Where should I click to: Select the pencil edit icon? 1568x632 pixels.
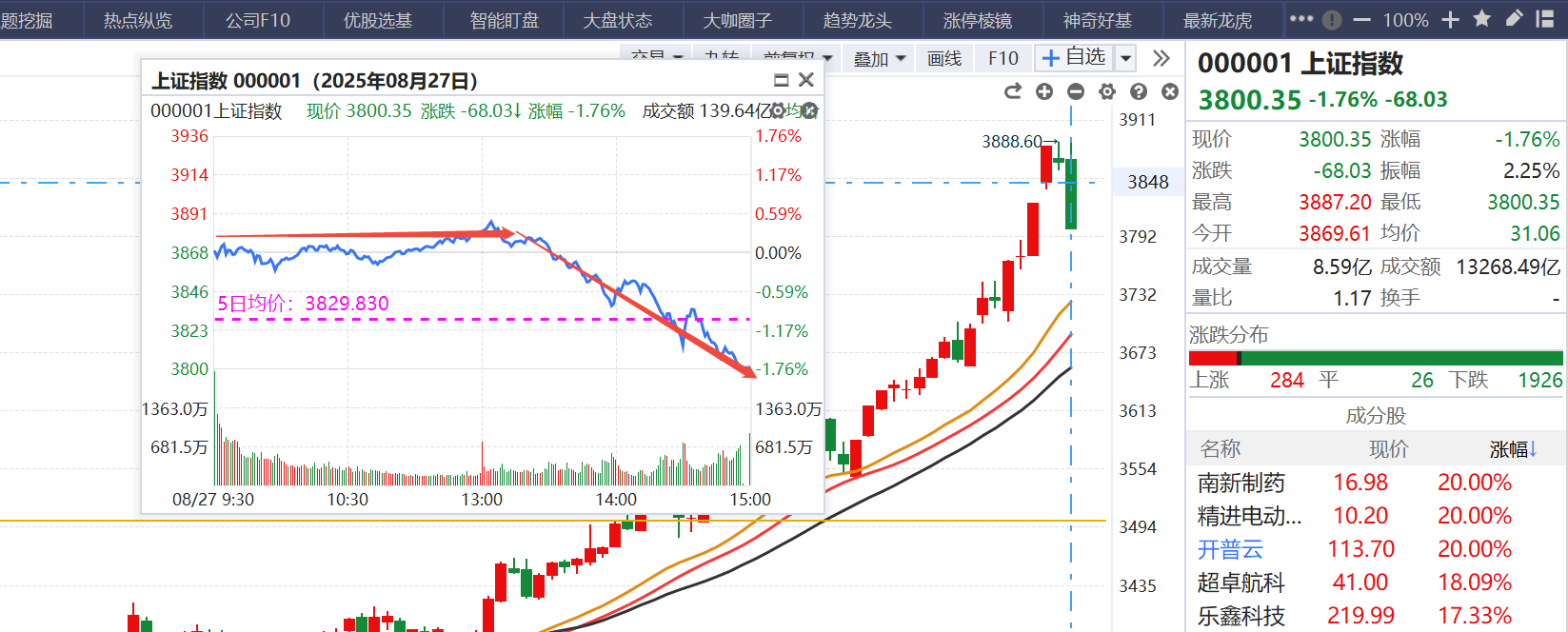[1514, 19]
